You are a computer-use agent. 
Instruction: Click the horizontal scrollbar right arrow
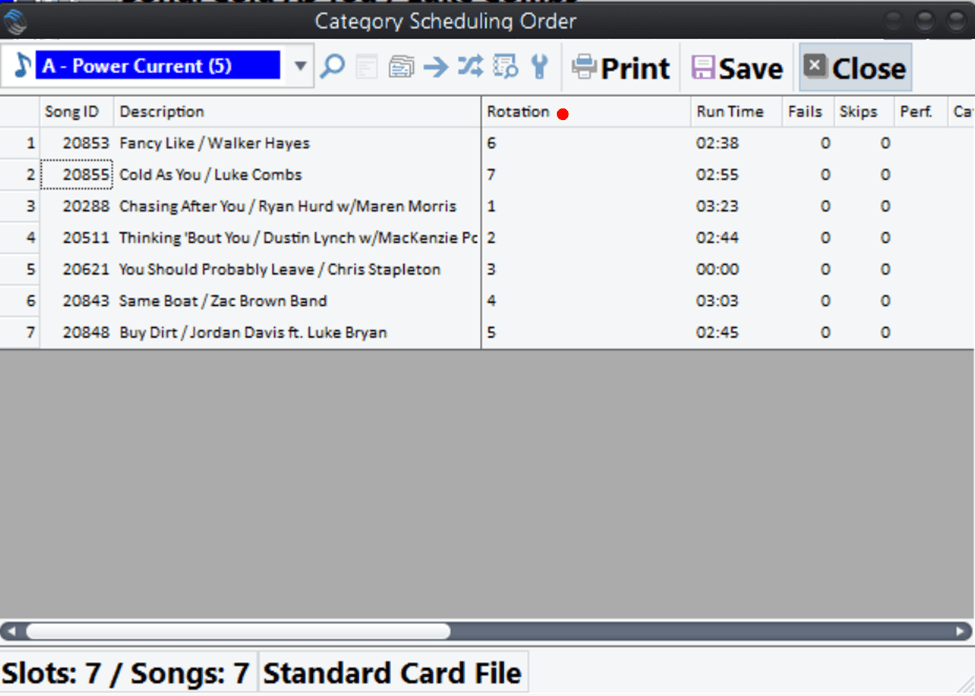961,632
